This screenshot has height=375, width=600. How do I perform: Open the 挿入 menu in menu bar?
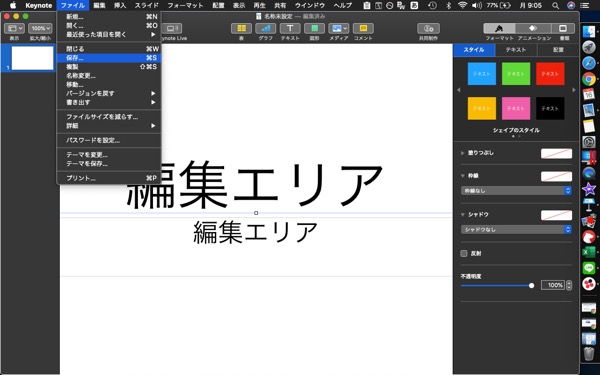[x=120, y=5]
